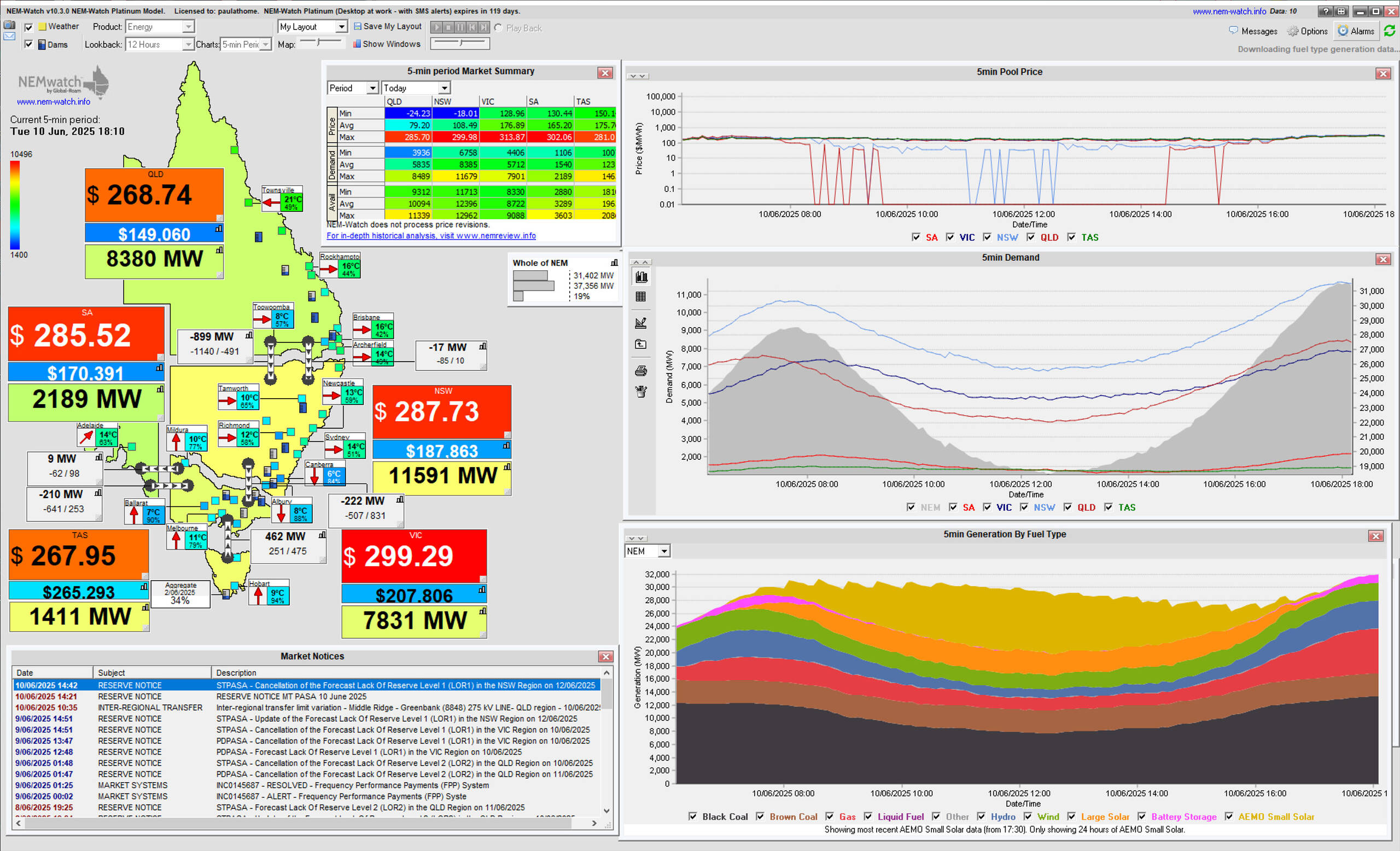
Task: Select chart view icon in Demand panel
Action: [x=641, y=277]
